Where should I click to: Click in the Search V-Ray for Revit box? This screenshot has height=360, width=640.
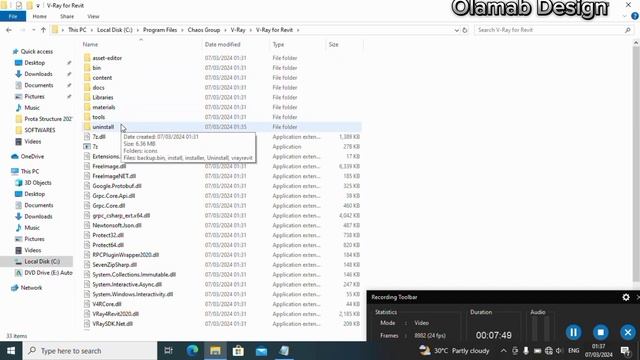click(553, 30)
